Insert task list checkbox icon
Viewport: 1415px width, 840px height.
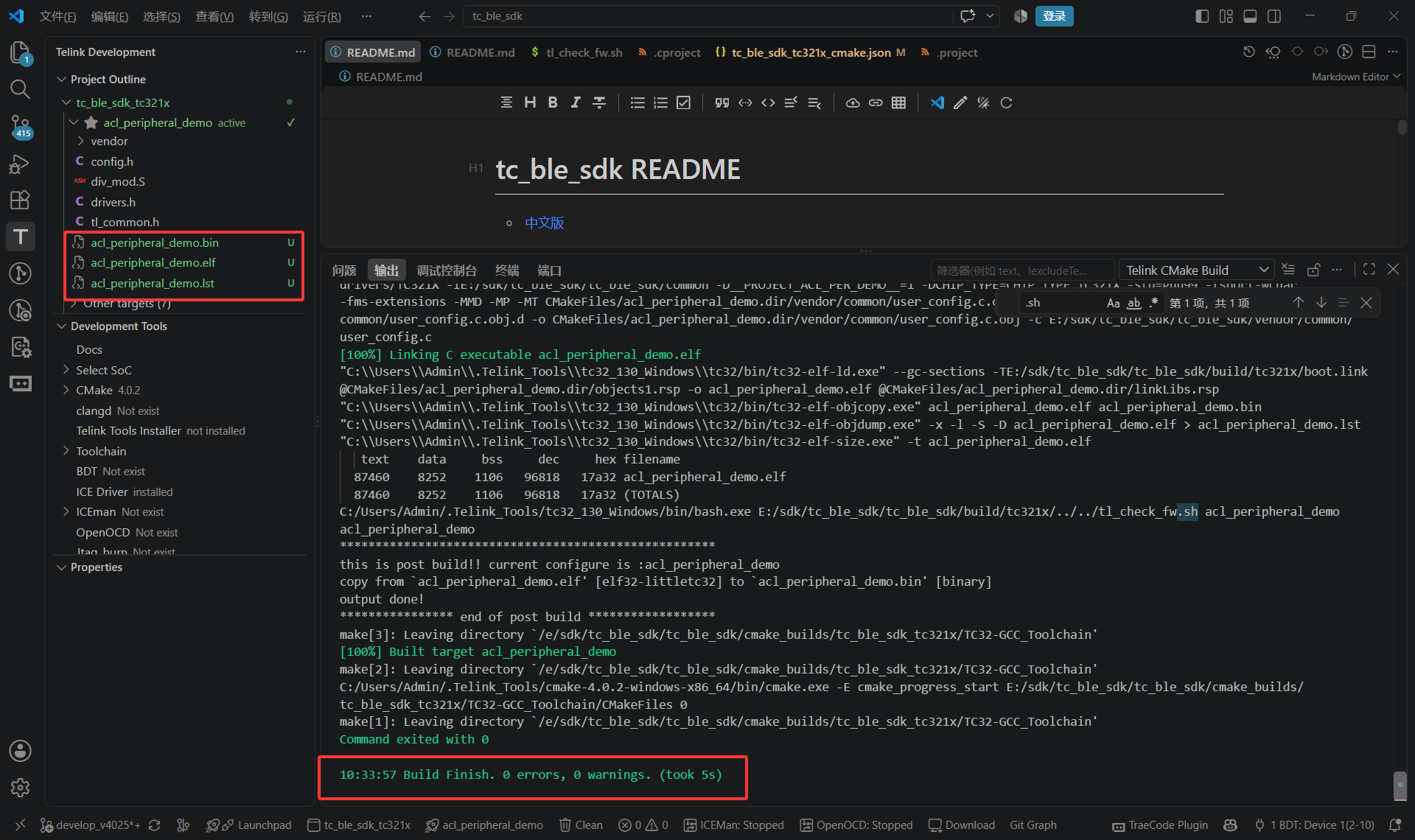coord(684,102)
